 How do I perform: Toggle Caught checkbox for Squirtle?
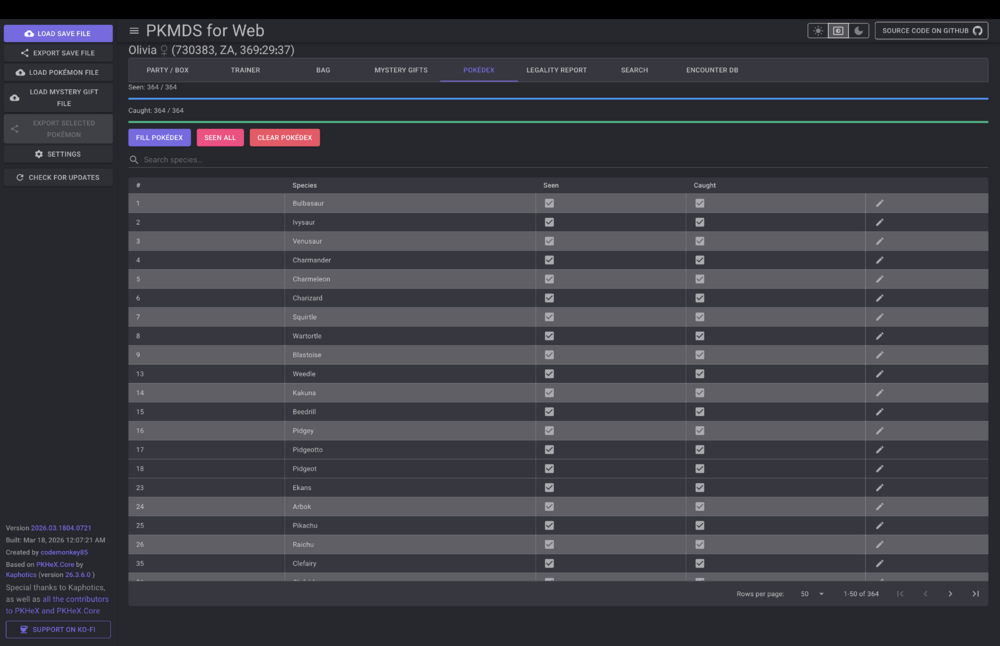[700, 317]
